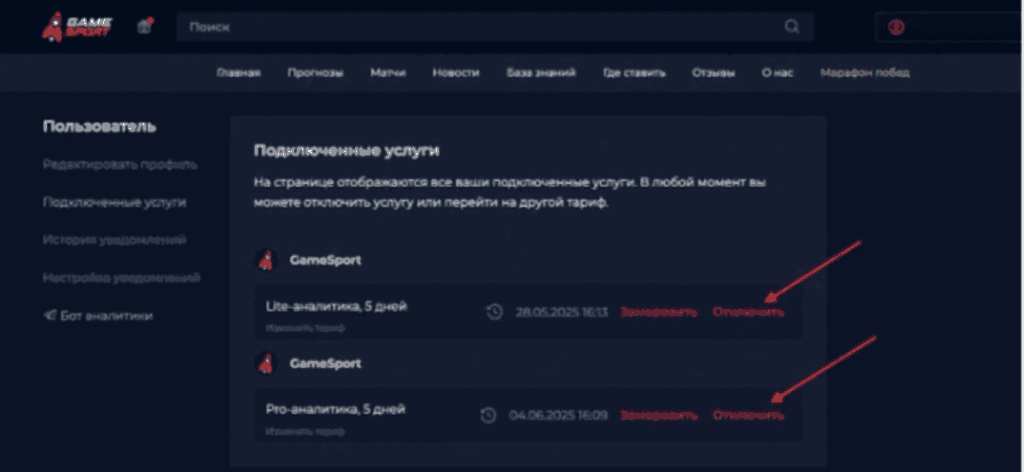Image resolution: width=1024 pixels, height=472 pixels.
Task: Click the Telegram icon beside Бот аналитики
Action: 49,315
